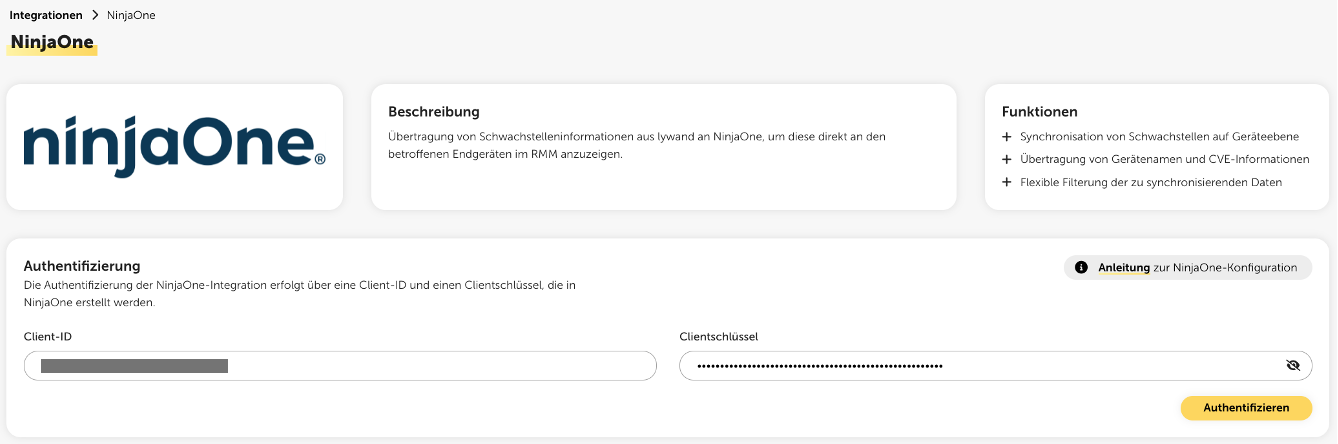Click the ninjaOne logo image

click(x=175, y=147)
